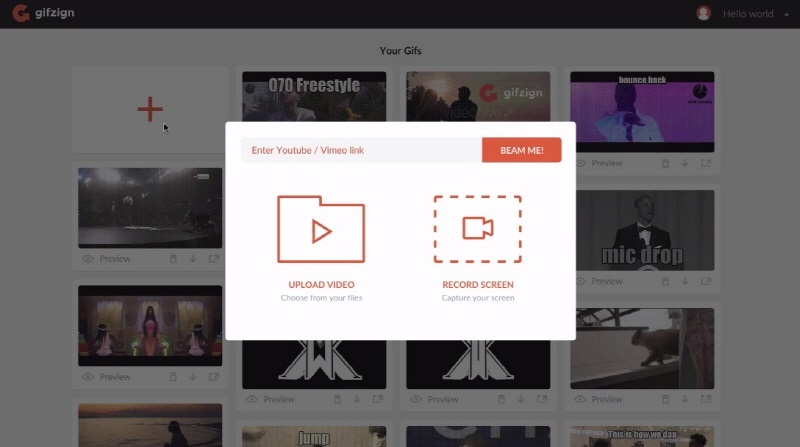Delete the dark stage gif with its trash icon
Viewport: 800px width, 447px height.
173,259
